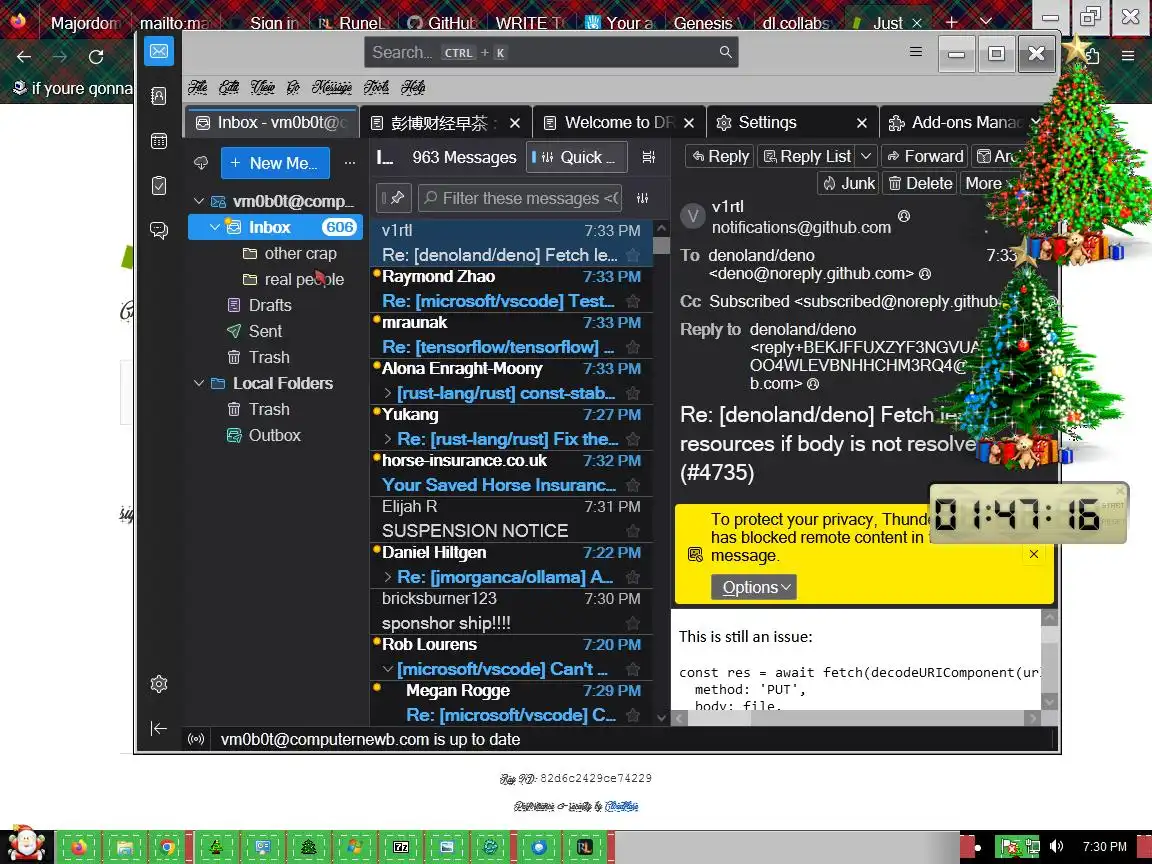Reload the Firefox page
The height and width of the screenshot is (864, 1152).
(96, 57)
